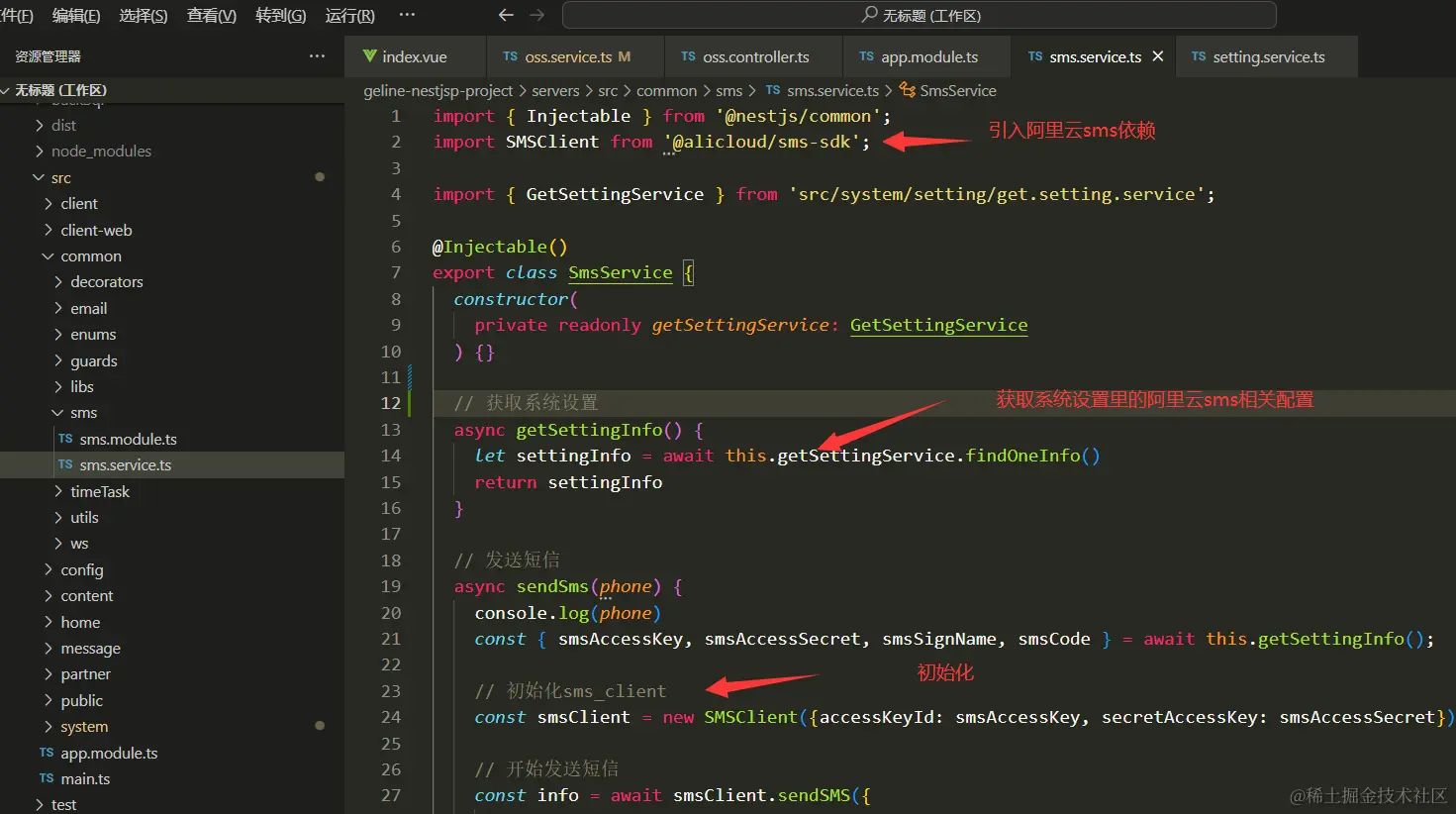Select sms.service.ts in the file tree
Viewport: 1456px width, 814px height.
172,464
